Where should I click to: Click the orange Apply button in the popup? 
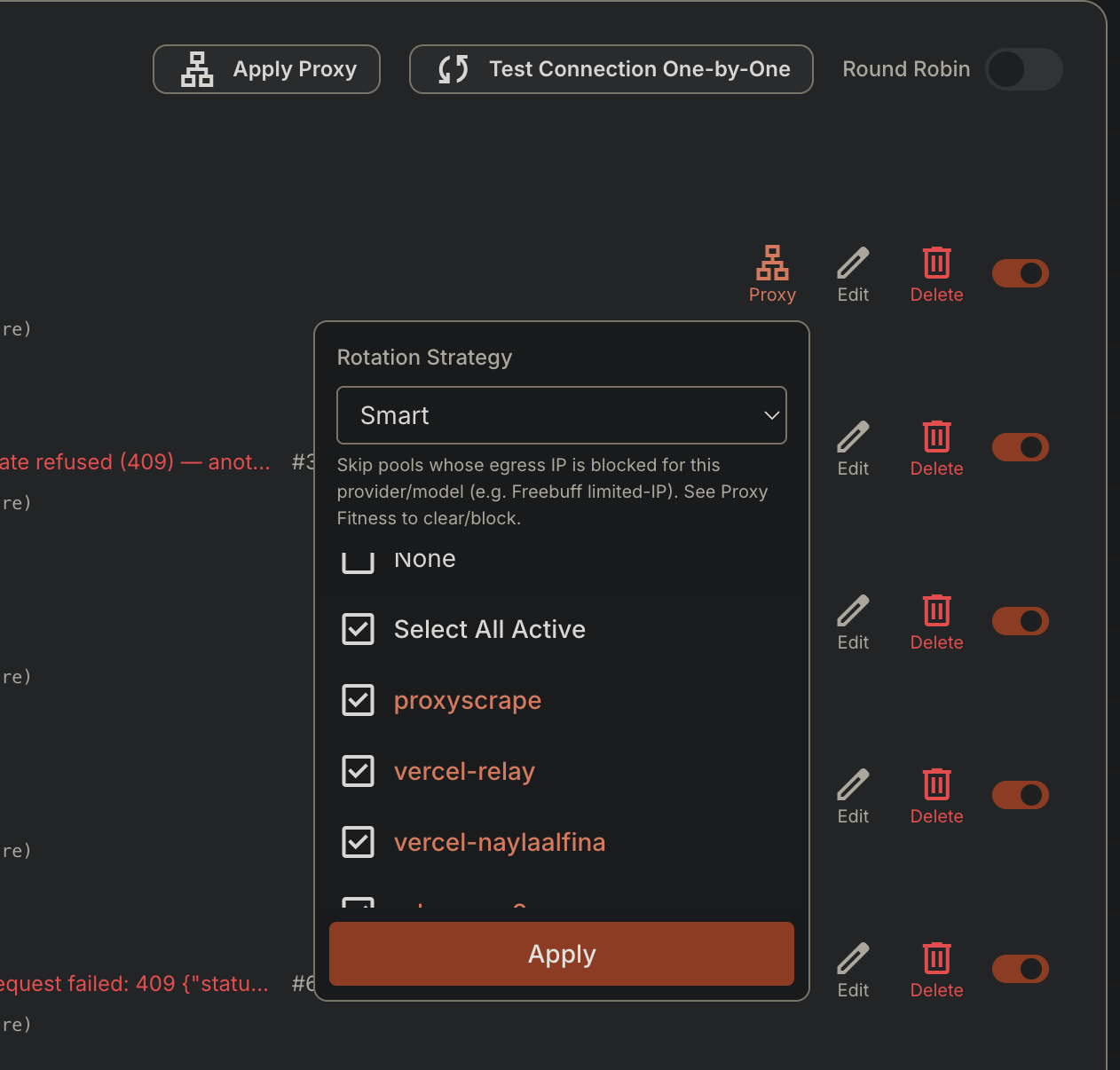click(x=562, y=954)
